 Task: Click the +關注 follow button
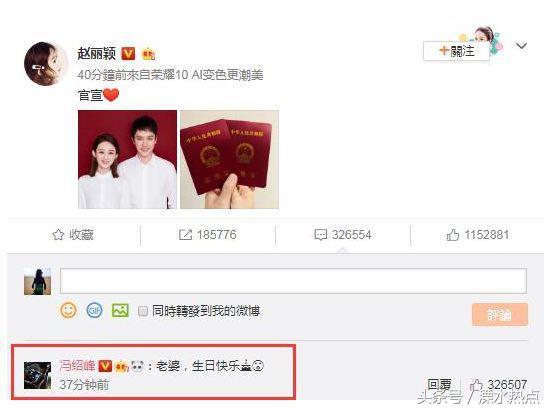(x=456, y=51)
